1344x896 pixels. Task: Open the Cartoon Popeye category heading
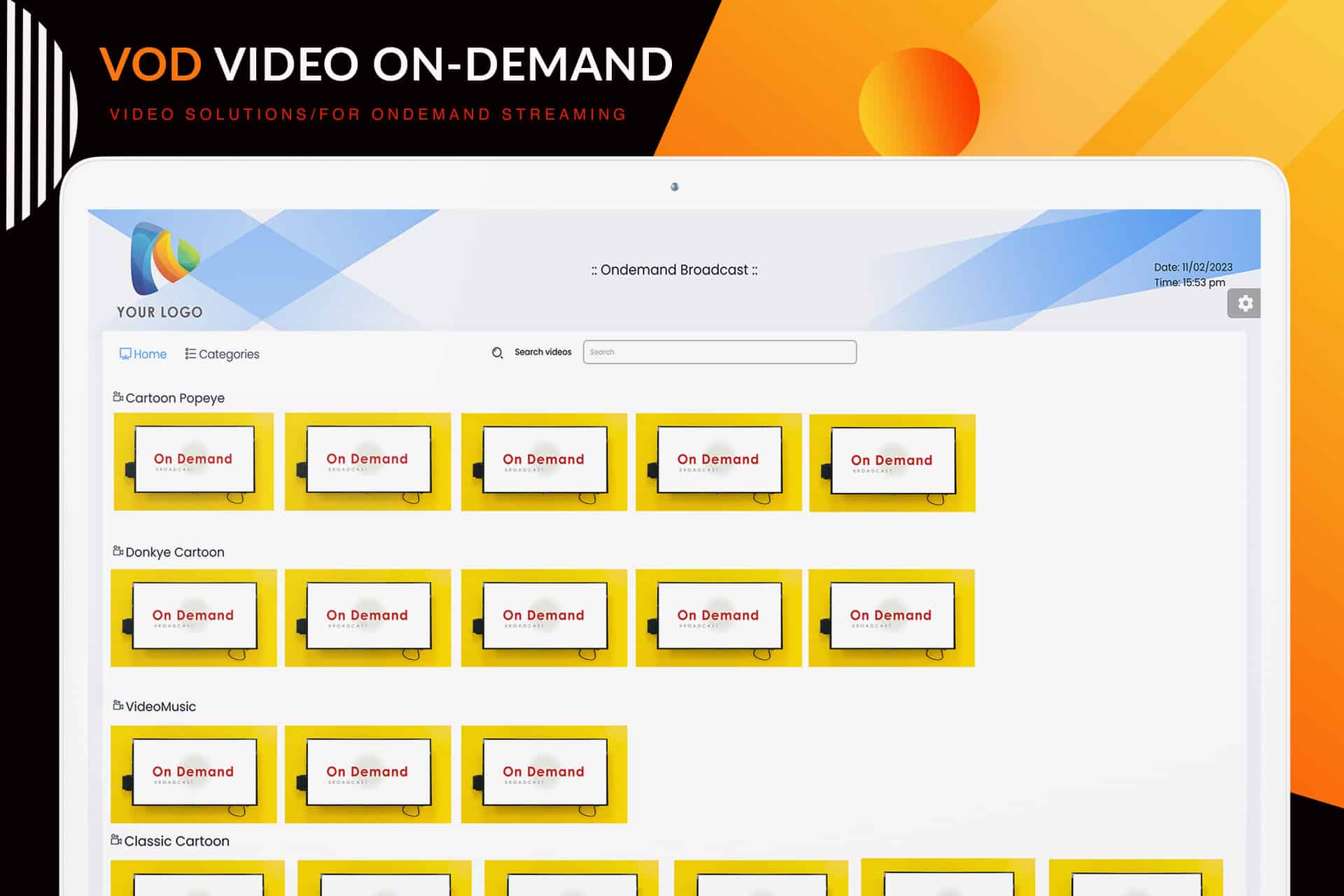(175, 398)
